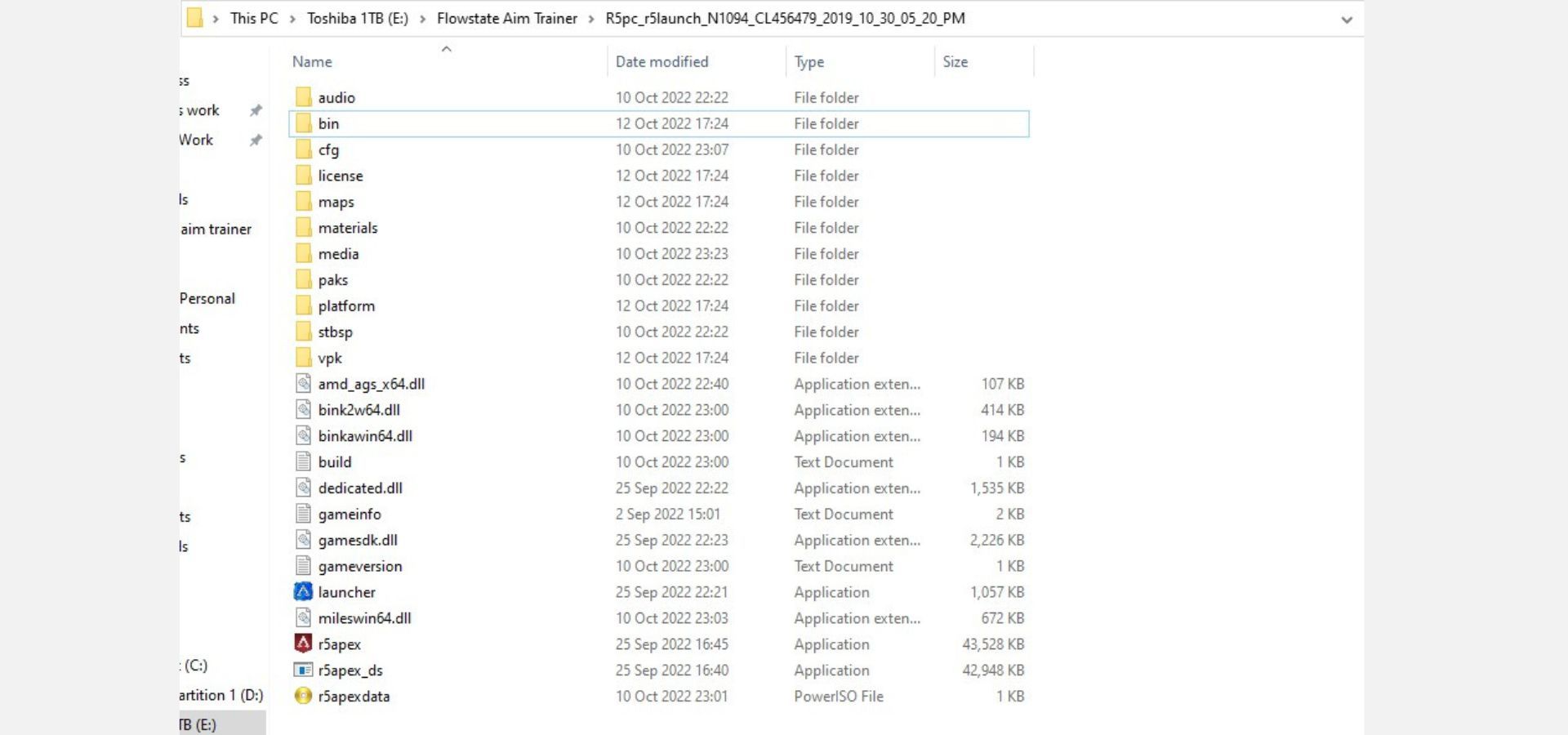Select the file name 'mileswin64.dll'
The height and width of the screenshot is (735, 1568).
tap(365, 618)
